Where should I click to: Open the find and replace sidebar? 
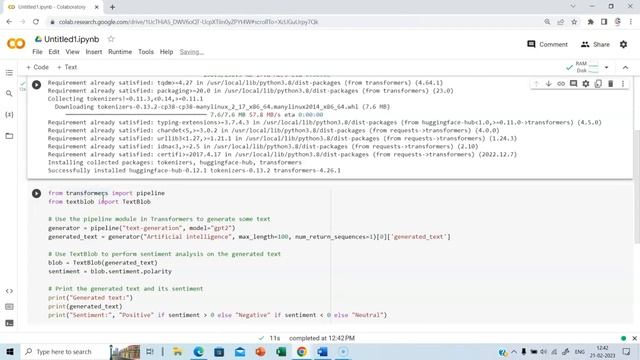(9, 93)
